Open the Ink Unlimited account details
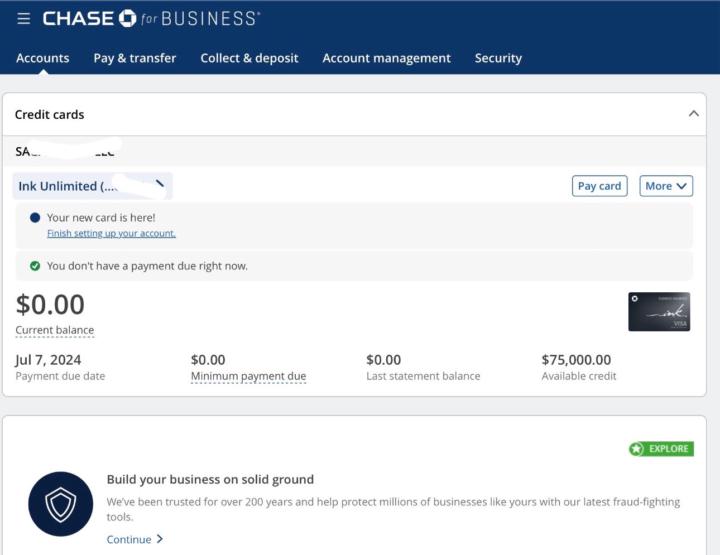The width and height of the screenshot is (720, 555). (92, 186)
